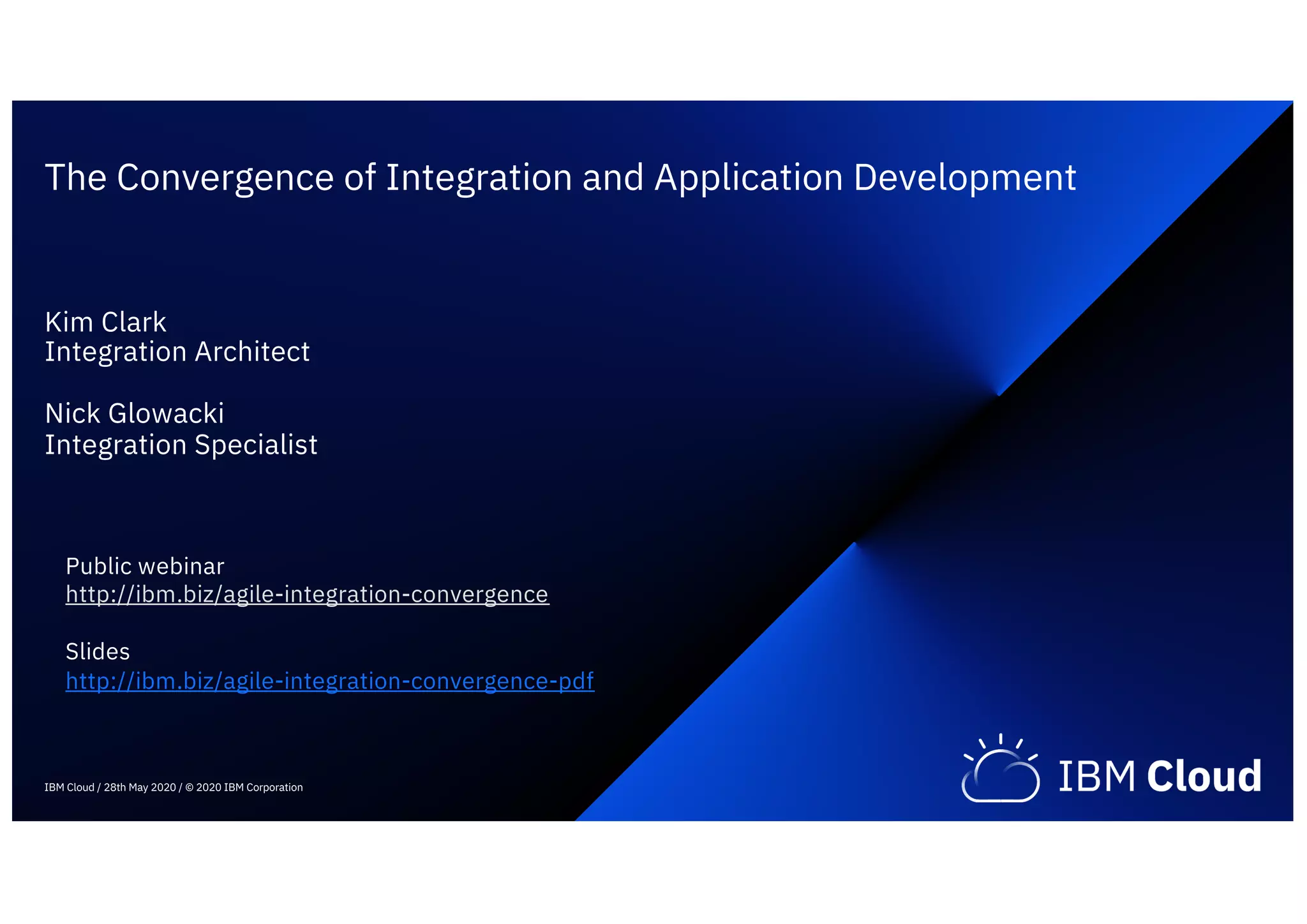This screenshot has height=924, width=1307.
Task: Click the "Integration Architect" job title
Action: point(177,352)
